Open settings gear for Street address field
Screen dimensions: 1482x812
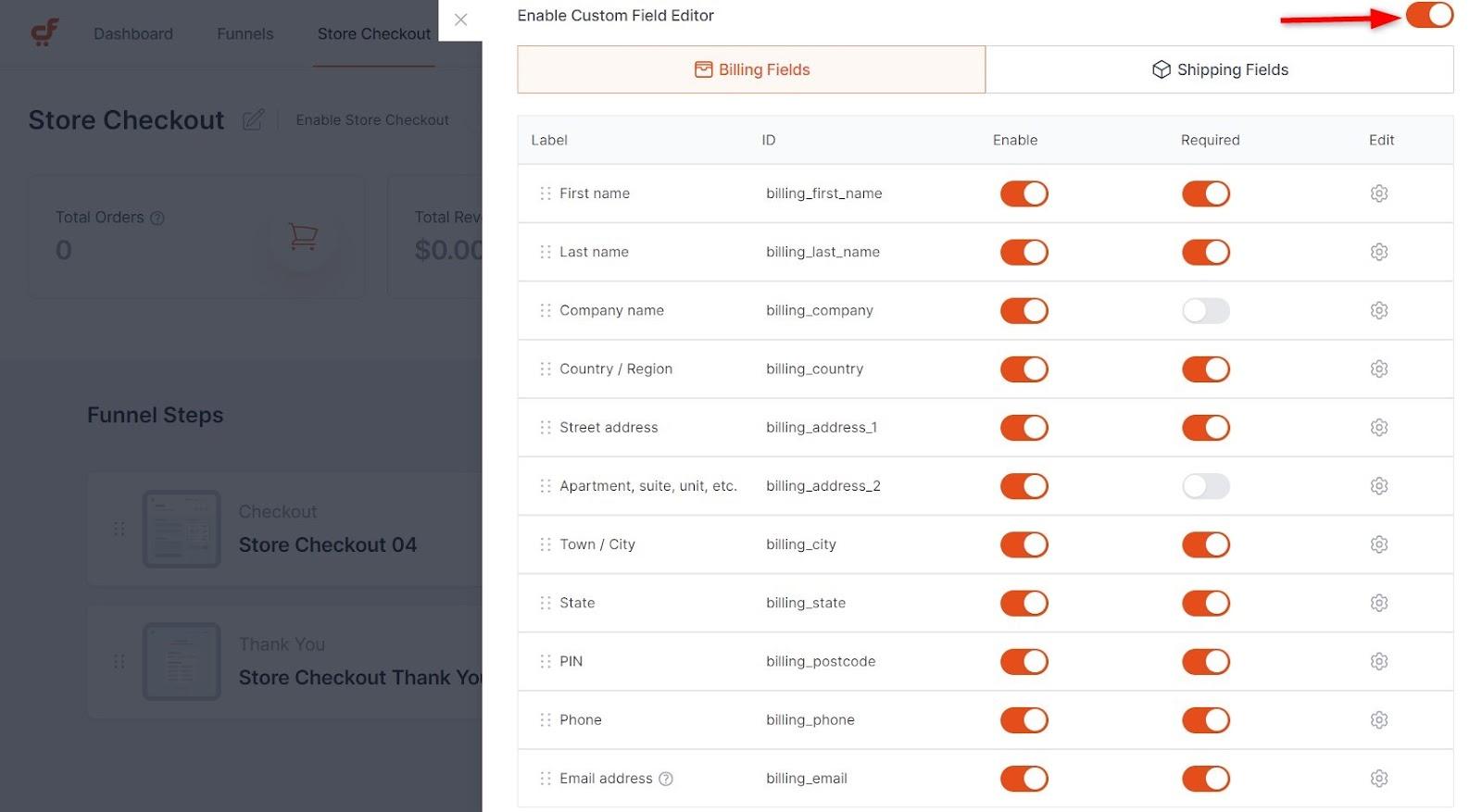point(1378,427)
